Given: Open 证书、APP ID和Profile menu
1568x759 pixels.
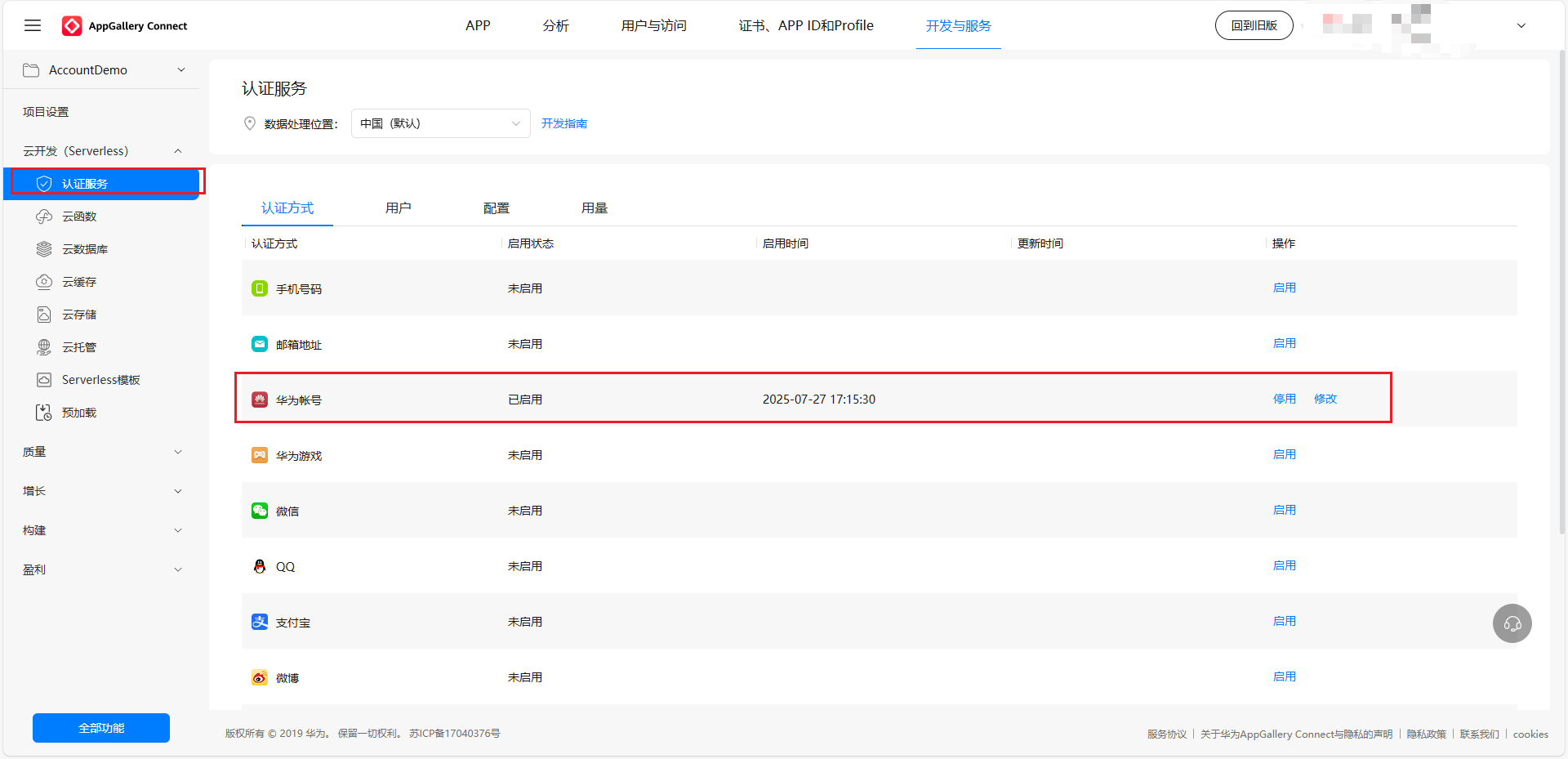Looking at the screenshot, I should click(806, 25).
